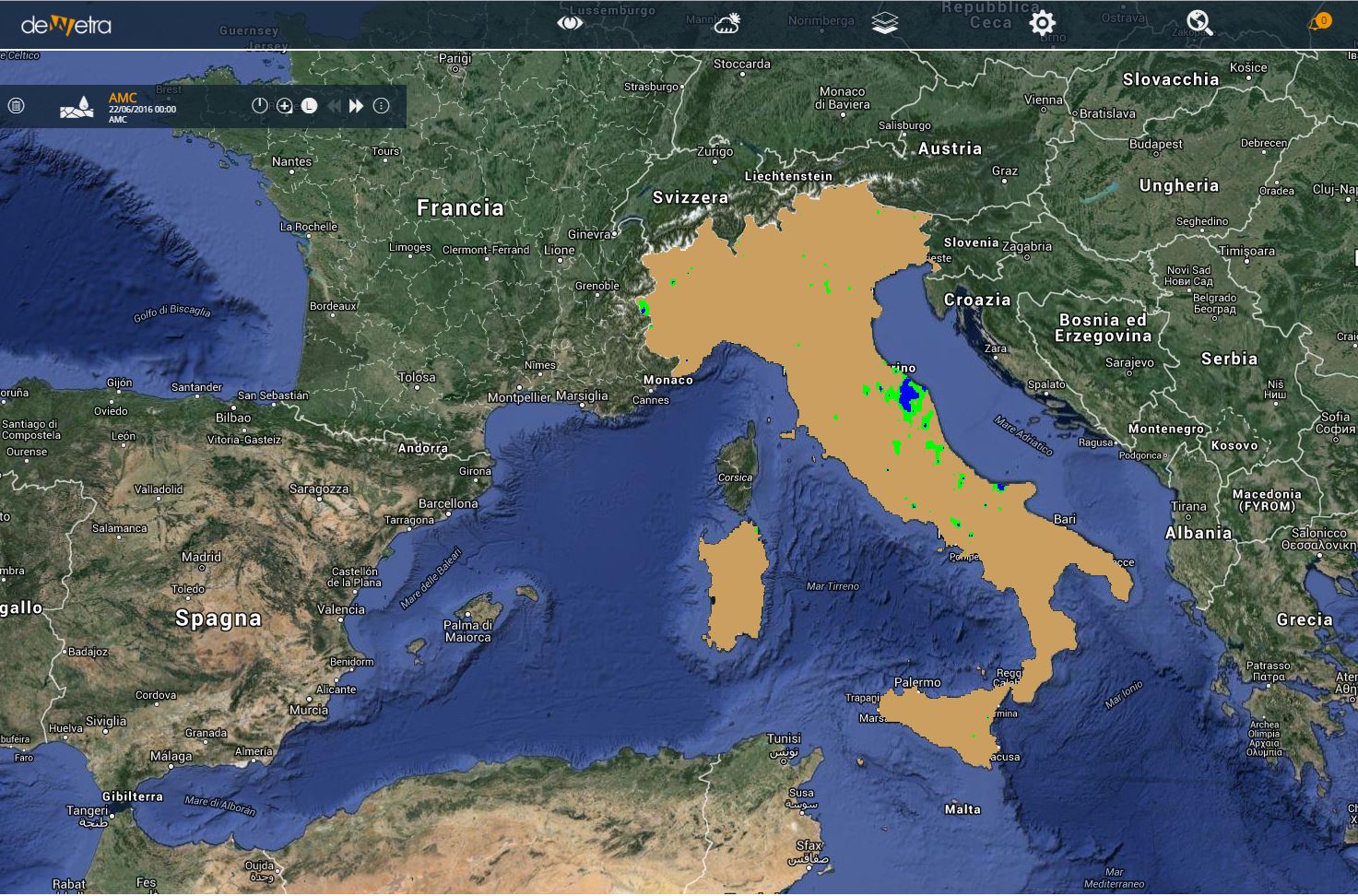Click on Sardinia island on map
Viewport: 1358px width, 896px height.
733,585
